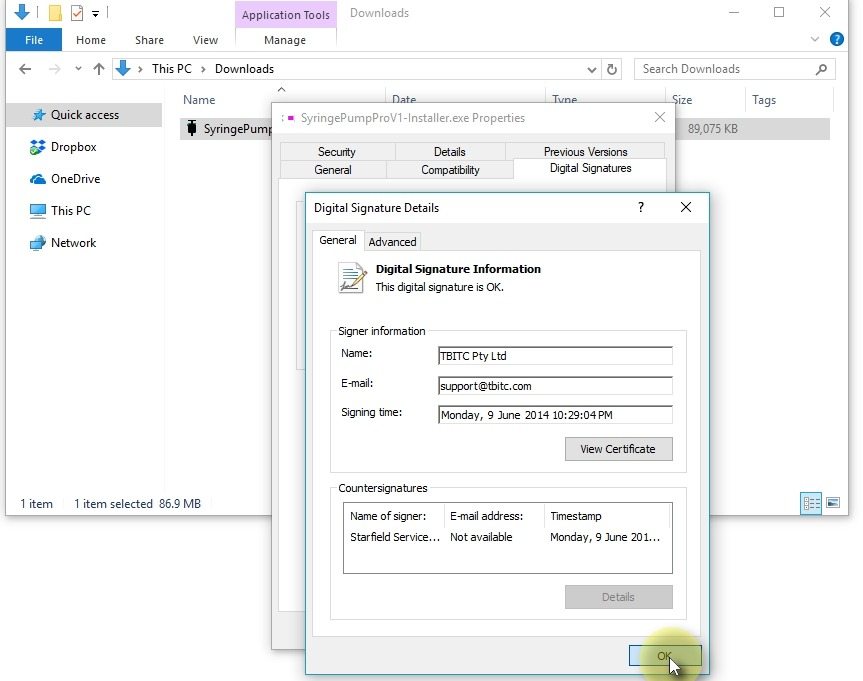Switch to the Home ribbon tab
Image resolution: width=863 pixels, height=681 pixels.
click(x=91, y=40)
